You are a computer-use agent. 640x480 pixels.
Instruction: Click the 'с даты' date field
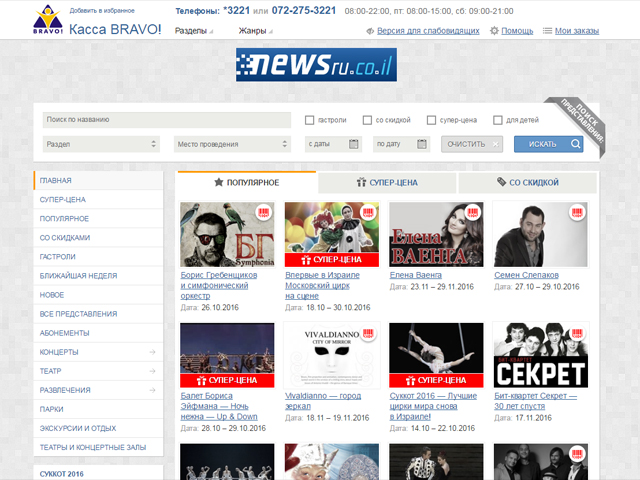click(333, 144)
